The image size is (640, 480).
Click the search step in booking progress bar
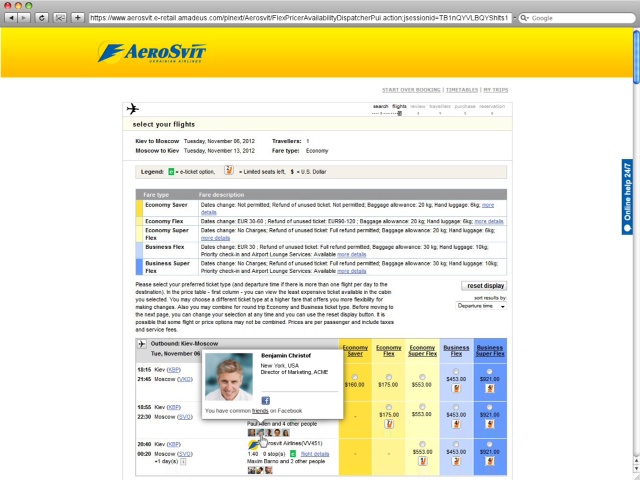380,107
